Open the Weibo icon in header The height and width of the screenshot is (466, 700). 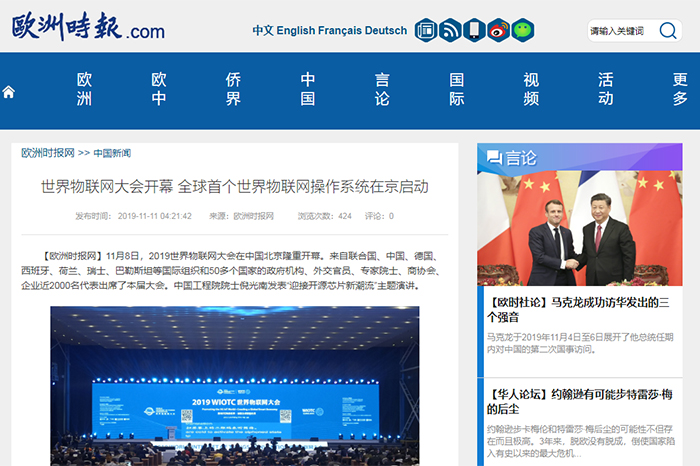point(498,30)
